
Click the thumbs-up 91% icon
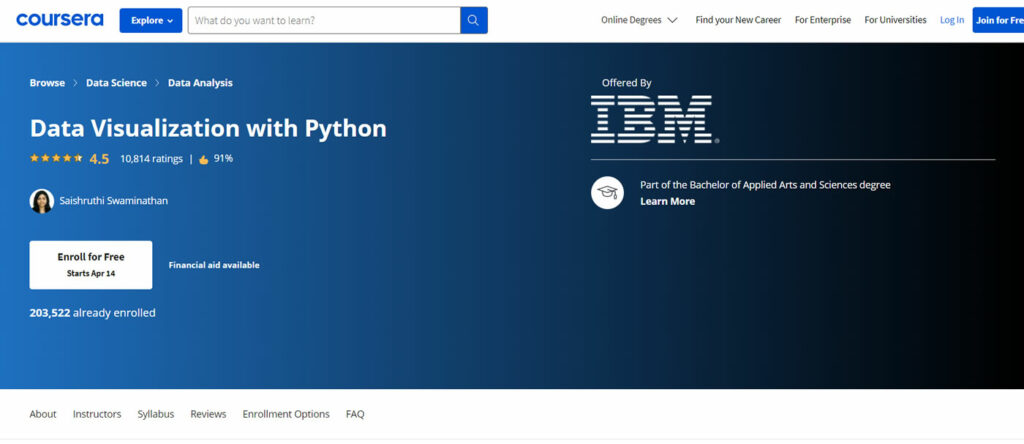point(203,158)
